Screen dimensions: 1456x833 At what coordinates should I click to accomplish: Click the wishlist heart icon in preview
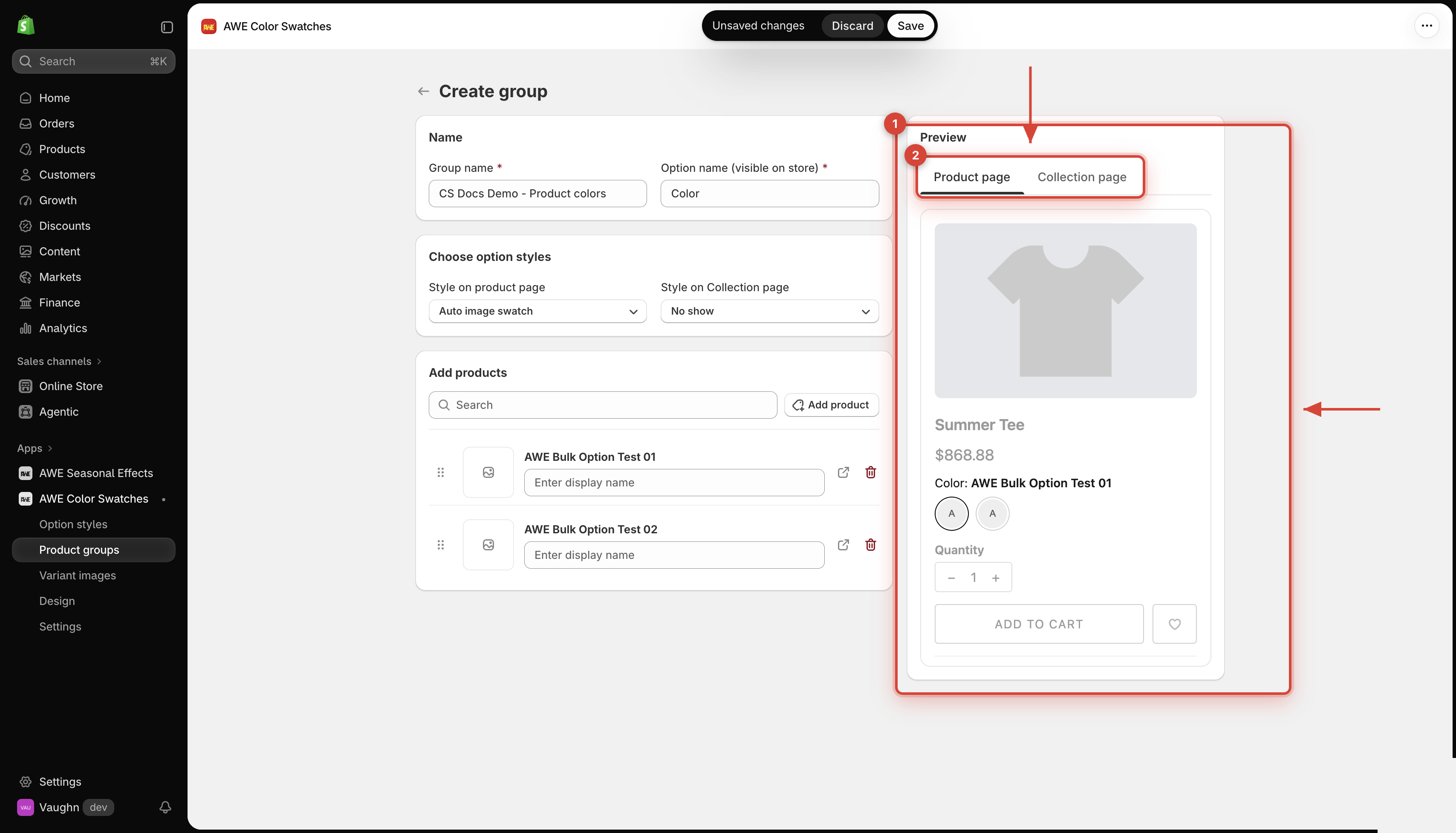[x=1174, y=624]
